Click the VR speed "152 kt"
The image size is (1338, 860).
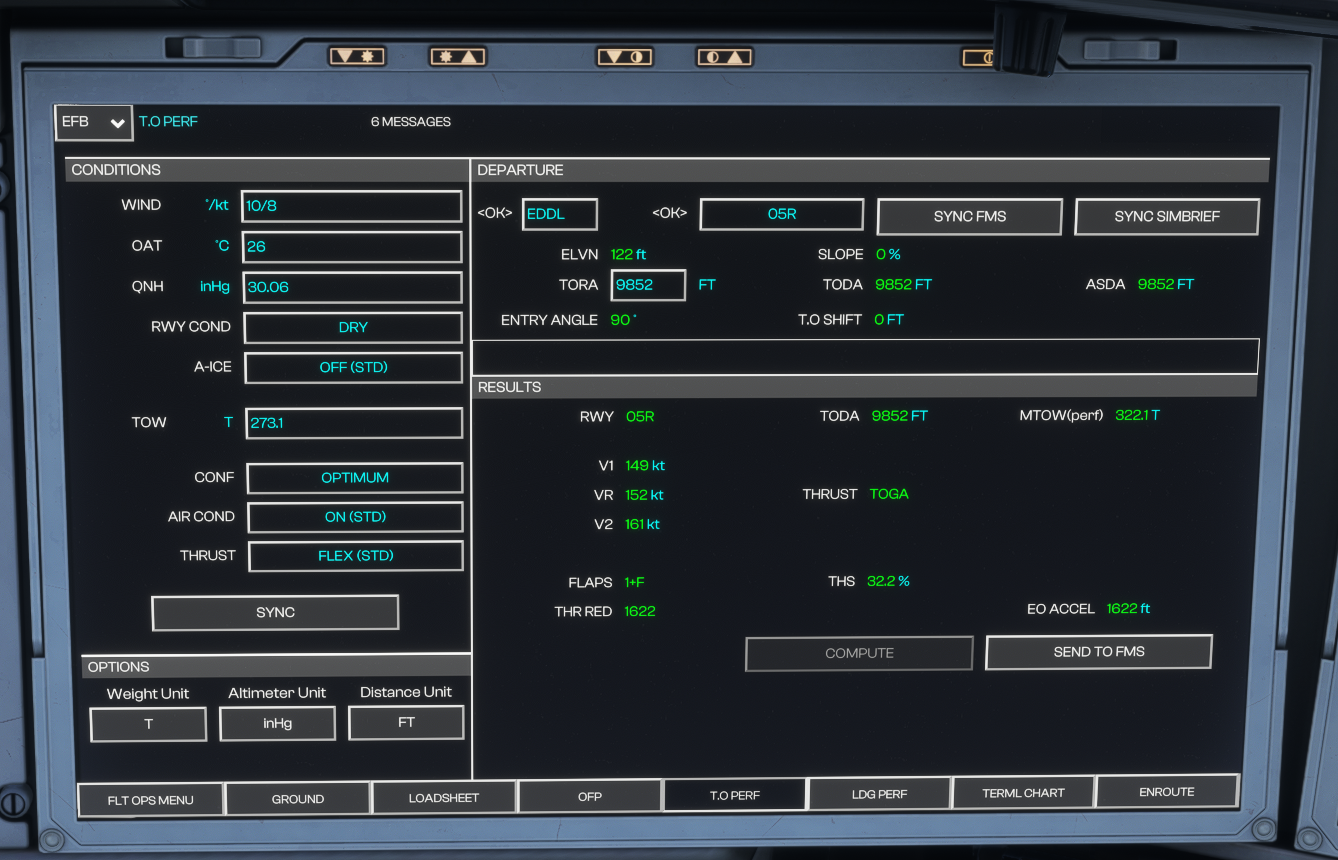click(644, 495)
